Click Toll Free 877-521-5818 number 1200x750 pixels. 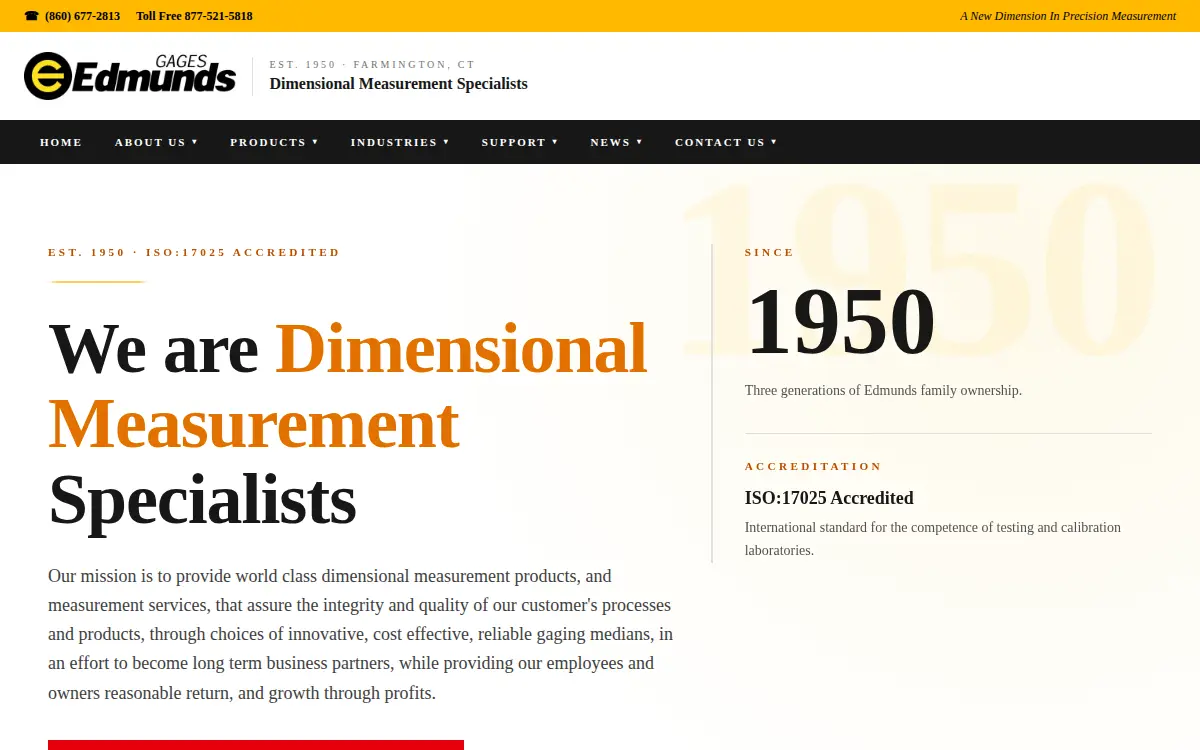(194, 16)
